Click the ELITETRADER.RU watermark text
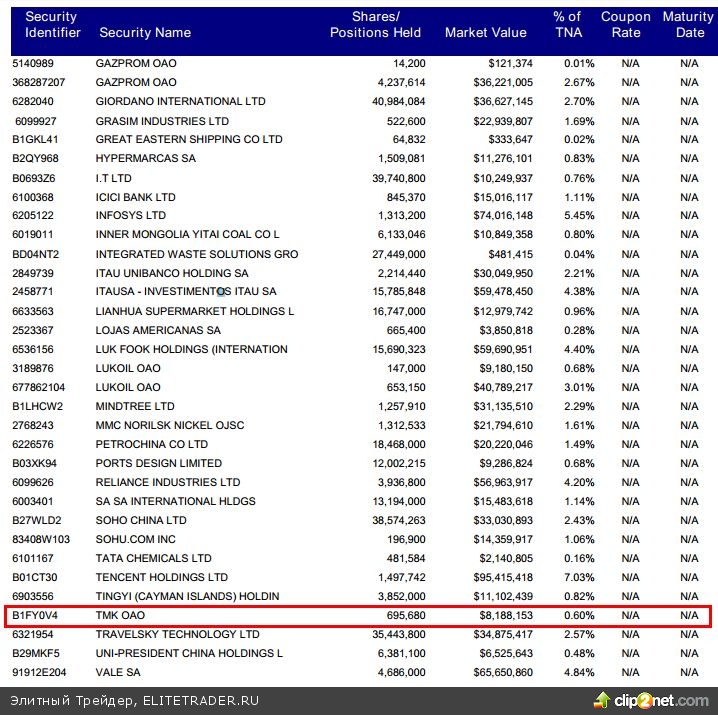The height and width of the screenshot is (715, 718). pyautogui.click(x=134, y=700)
